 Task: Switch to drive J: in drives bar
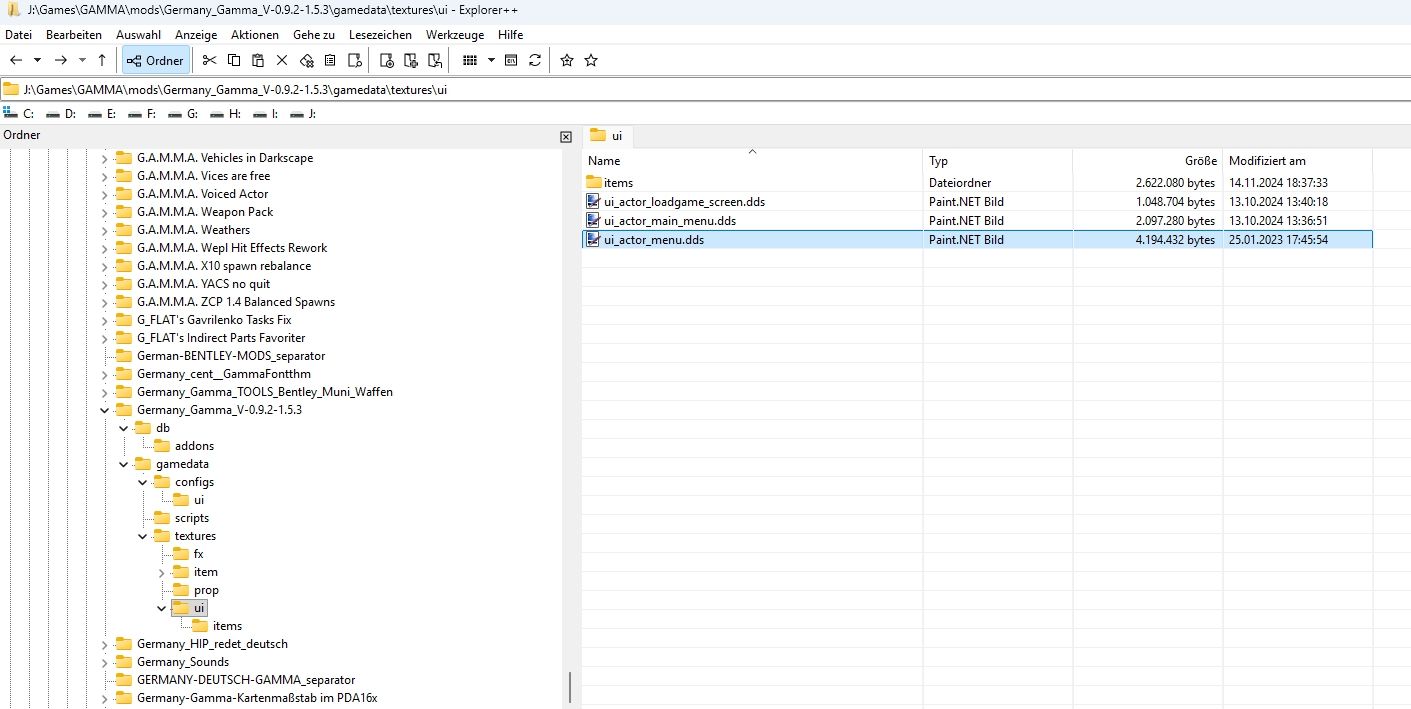pyautogui.click(x=303, y=114)
